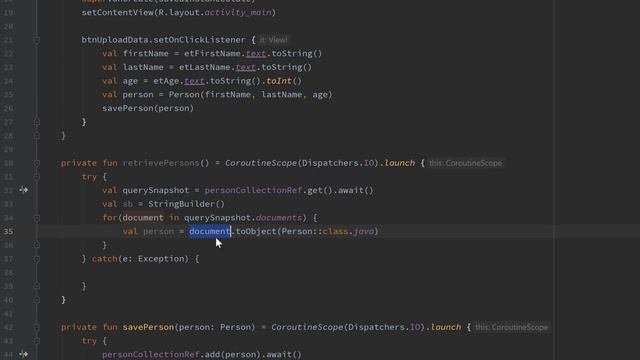Image resolution: width=640 pixels, height=360 pixels.
Task: Collapse the catch block at line 37
Action: [36, 259]
